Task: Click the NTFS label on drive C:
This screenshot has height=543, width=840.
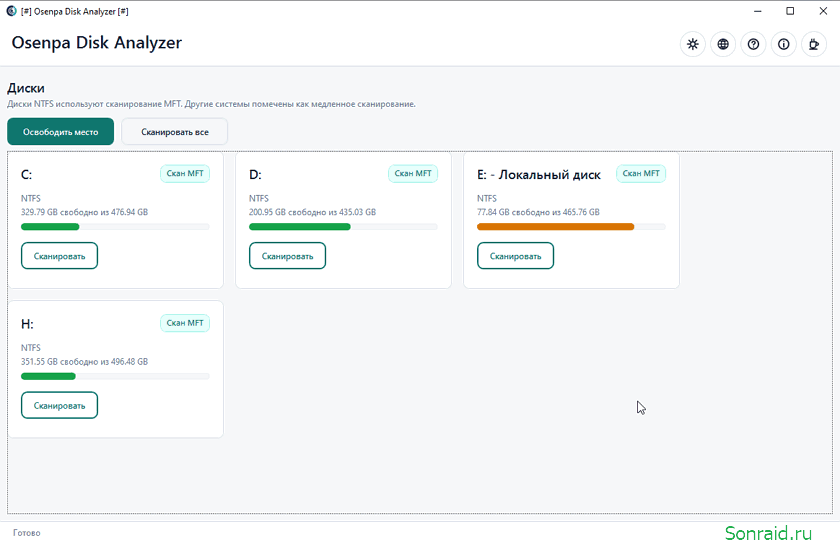Action: tap(31, 198)
